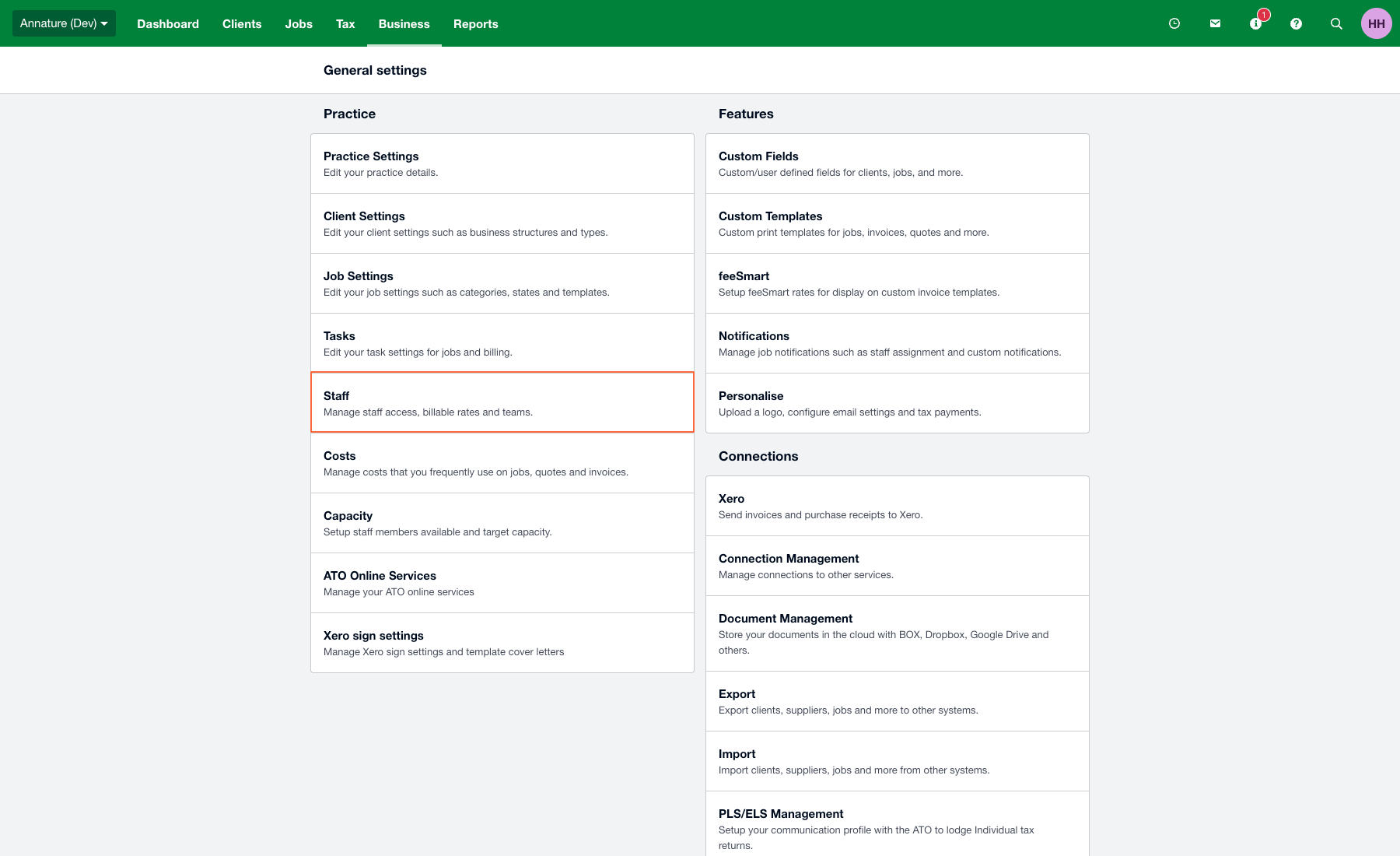Expand the Annature (Dev) organisation dropdown
The image size is (1400, 856).
coord(64,23)
